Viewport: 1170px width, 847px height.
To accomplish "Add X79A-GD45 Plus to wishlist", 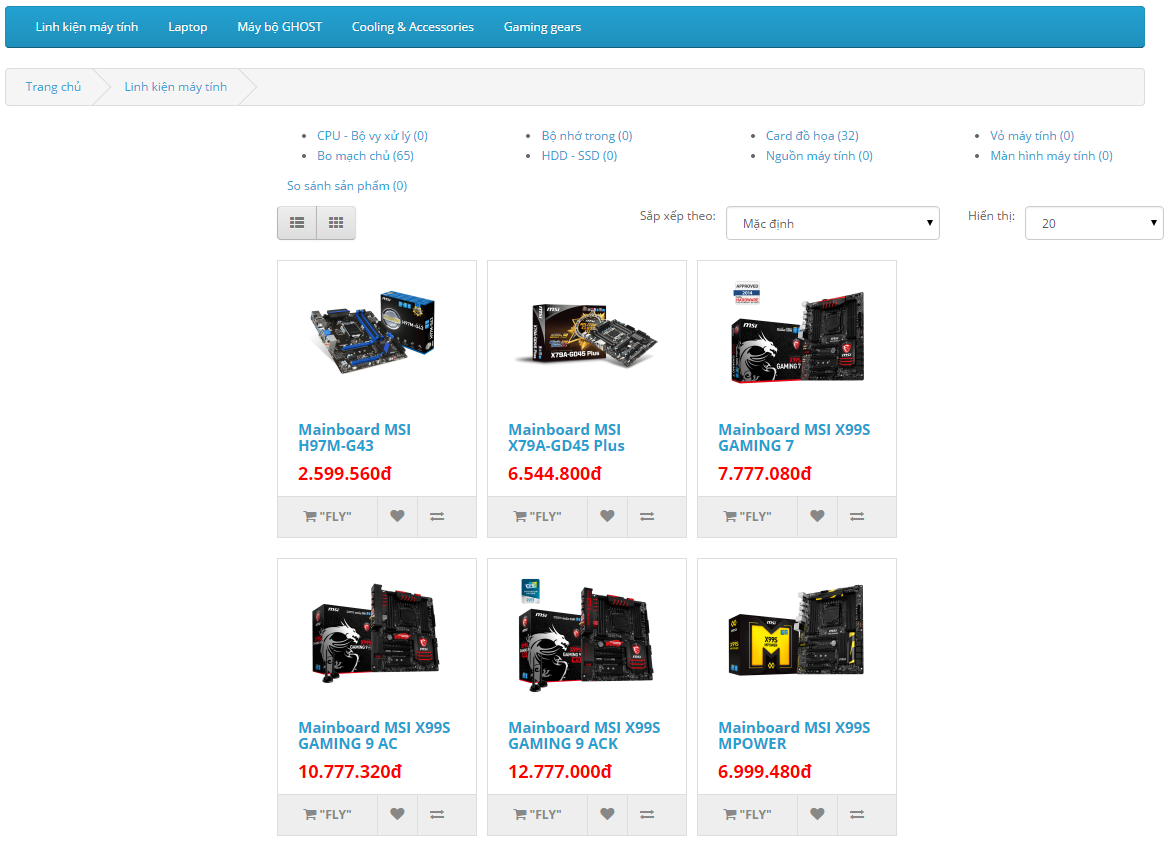I will tap(607, 516).
